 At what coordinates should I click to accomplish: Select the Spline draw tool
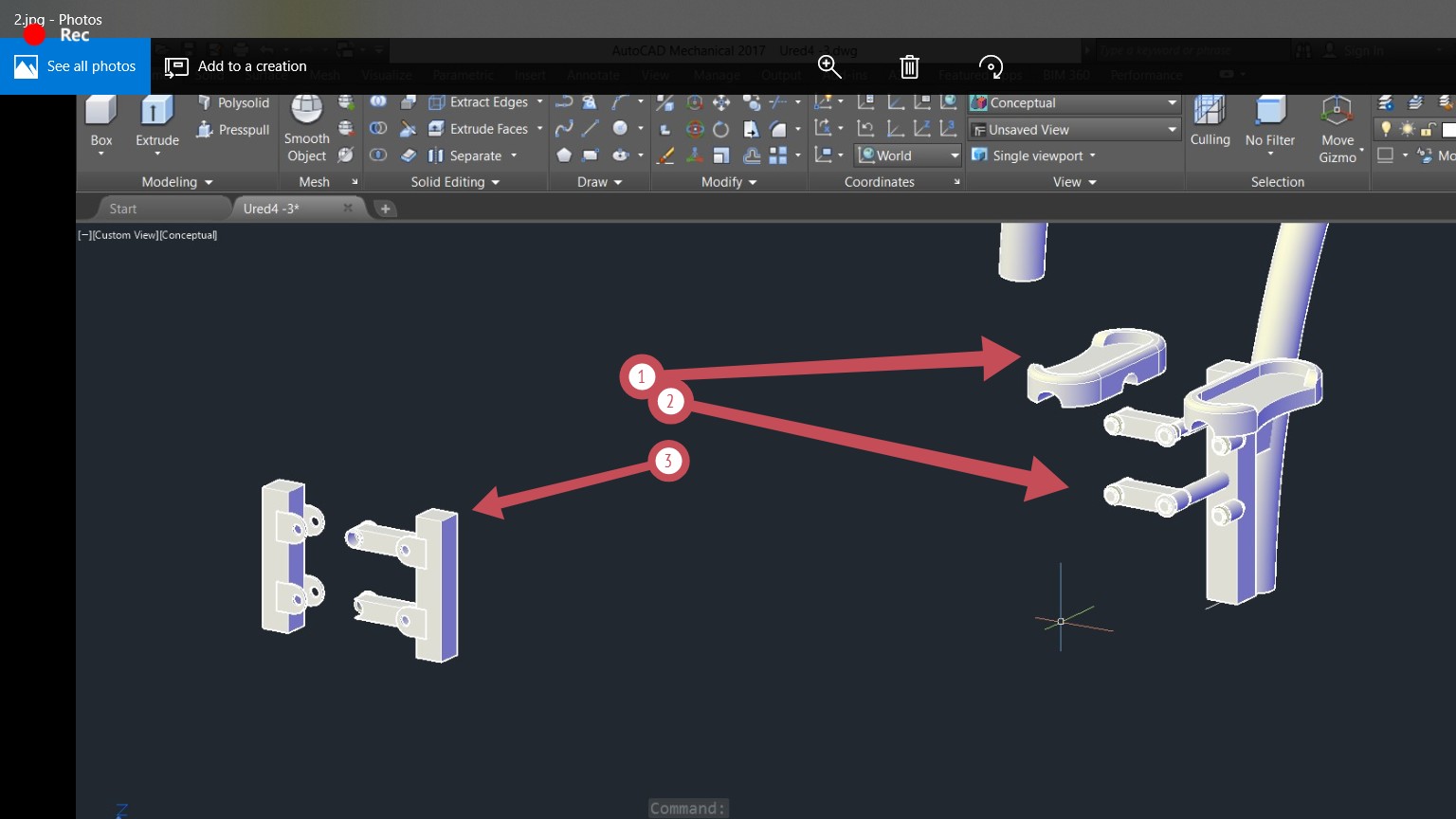(x=564, y=128)
